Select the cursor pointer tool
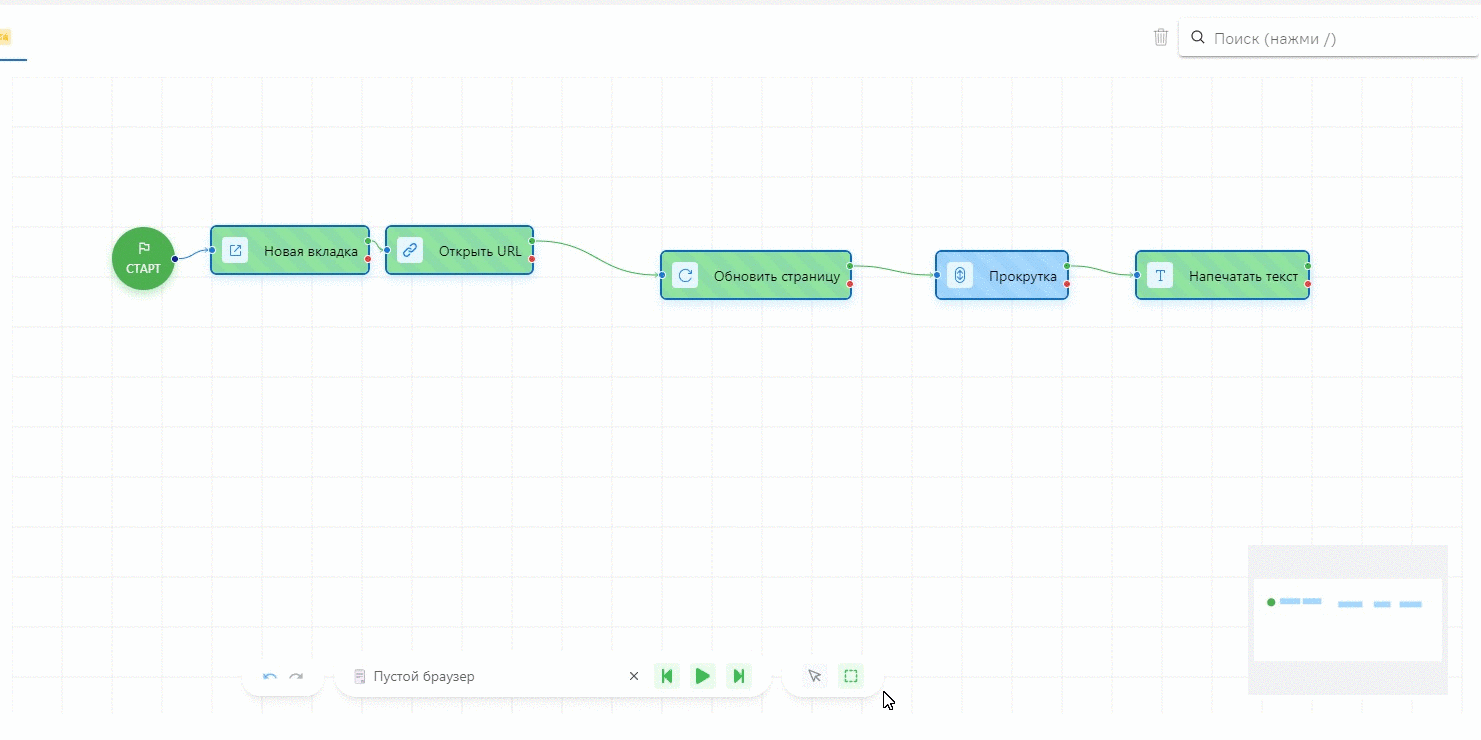Viewport: 1481px width, 740px height. click(815, 677)
